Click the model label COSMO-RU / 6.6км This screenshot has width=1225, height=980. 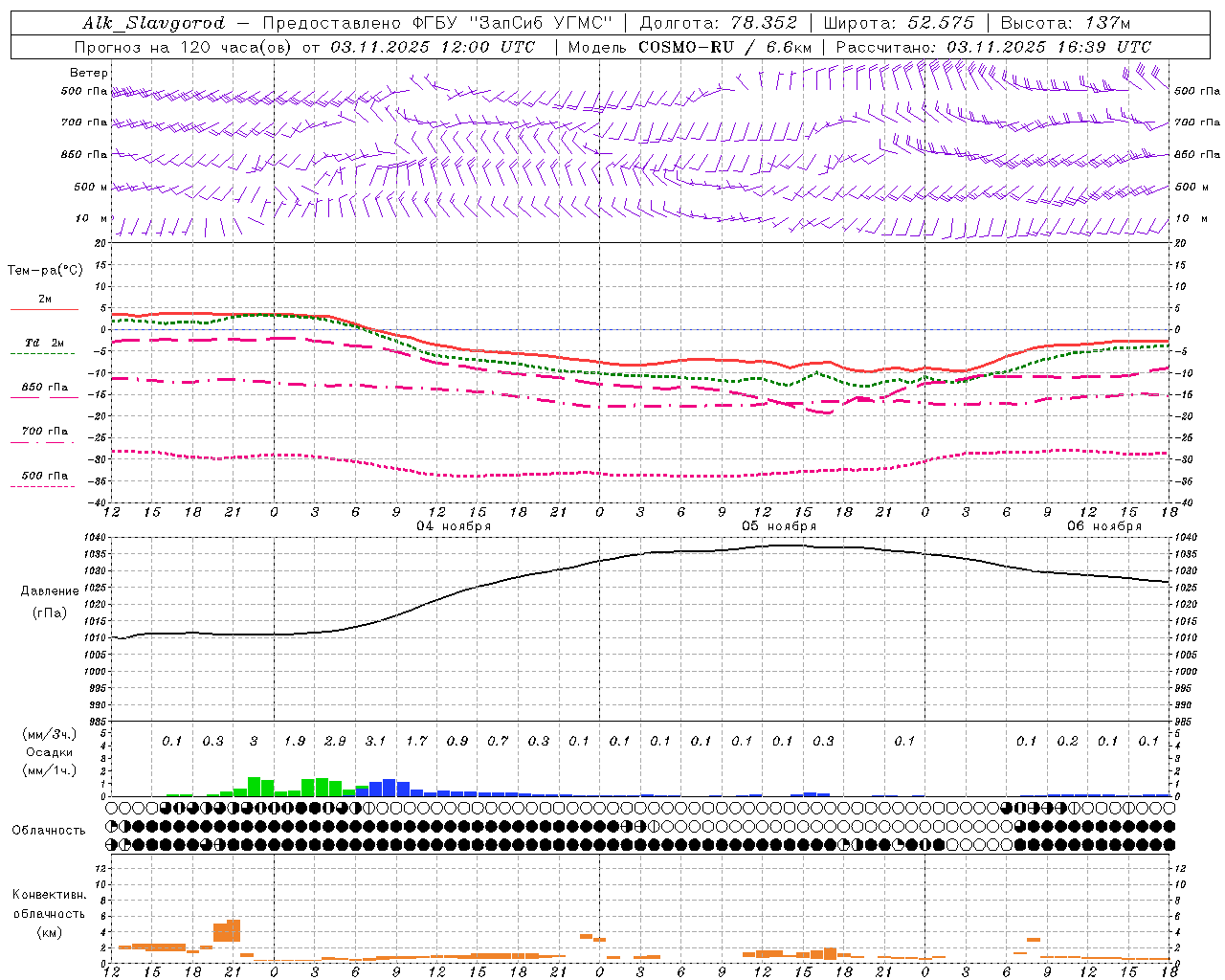[x=725, y=47]
